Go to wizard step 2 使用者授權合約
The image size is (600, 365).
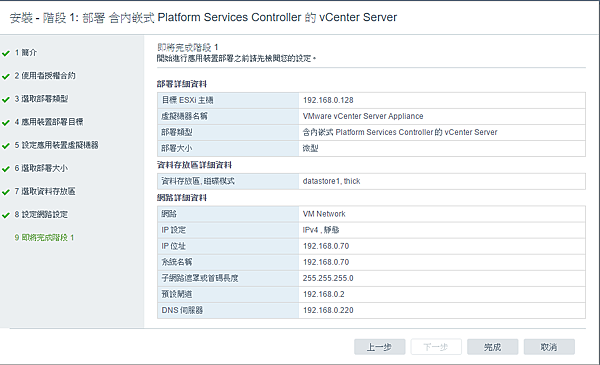(45, 76)
